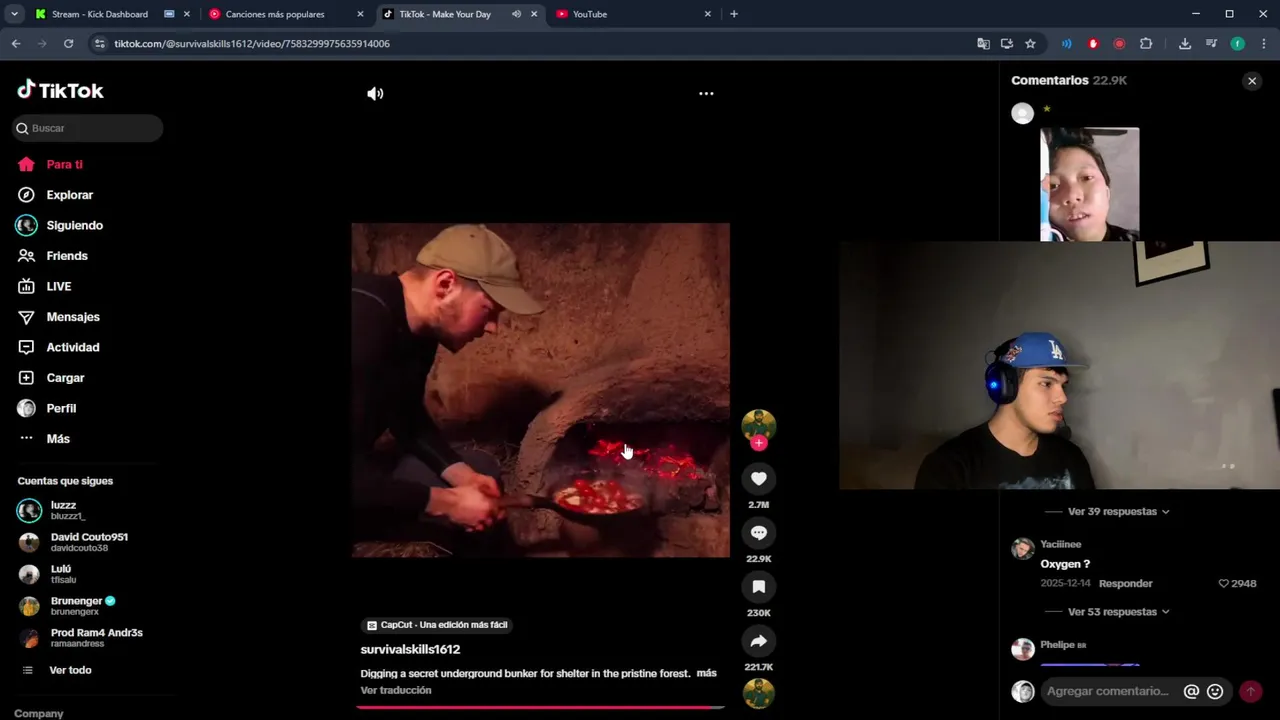Click Ver traducción under the description
Screen dimensions: 1280x720
tap(396, 690)
